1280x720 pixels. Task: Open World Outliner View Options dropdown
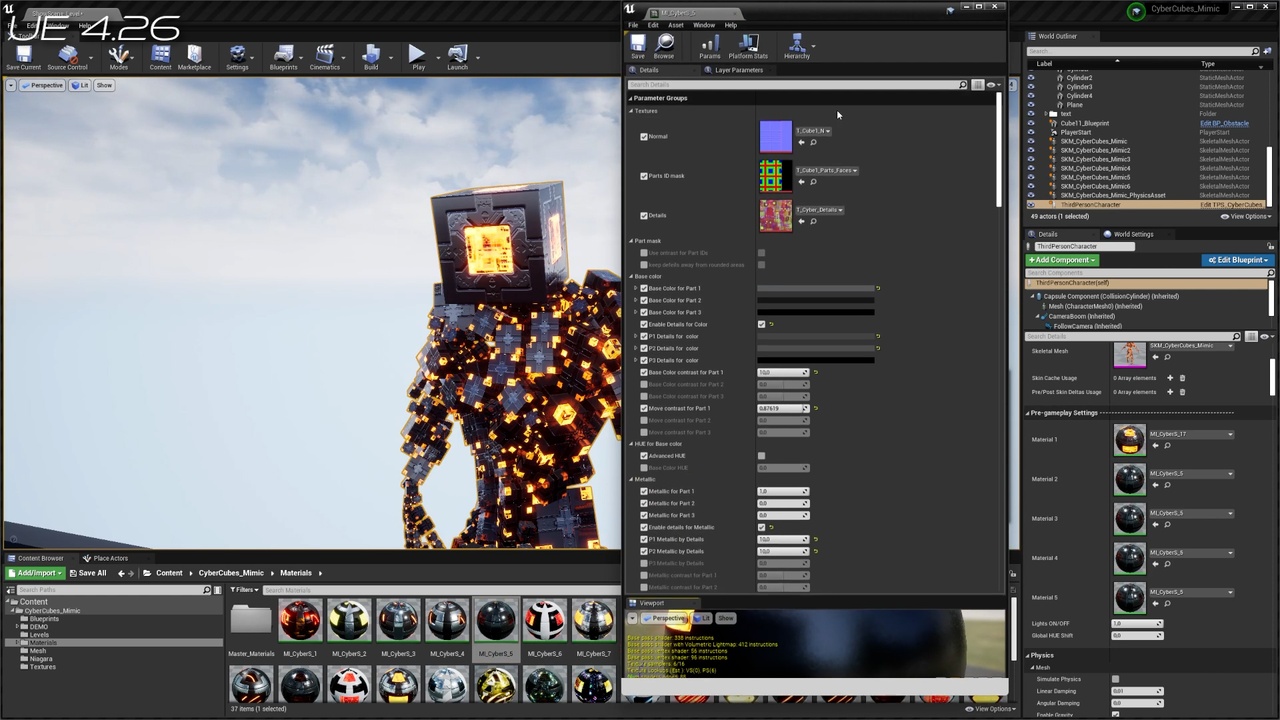tap(1246, 216)
